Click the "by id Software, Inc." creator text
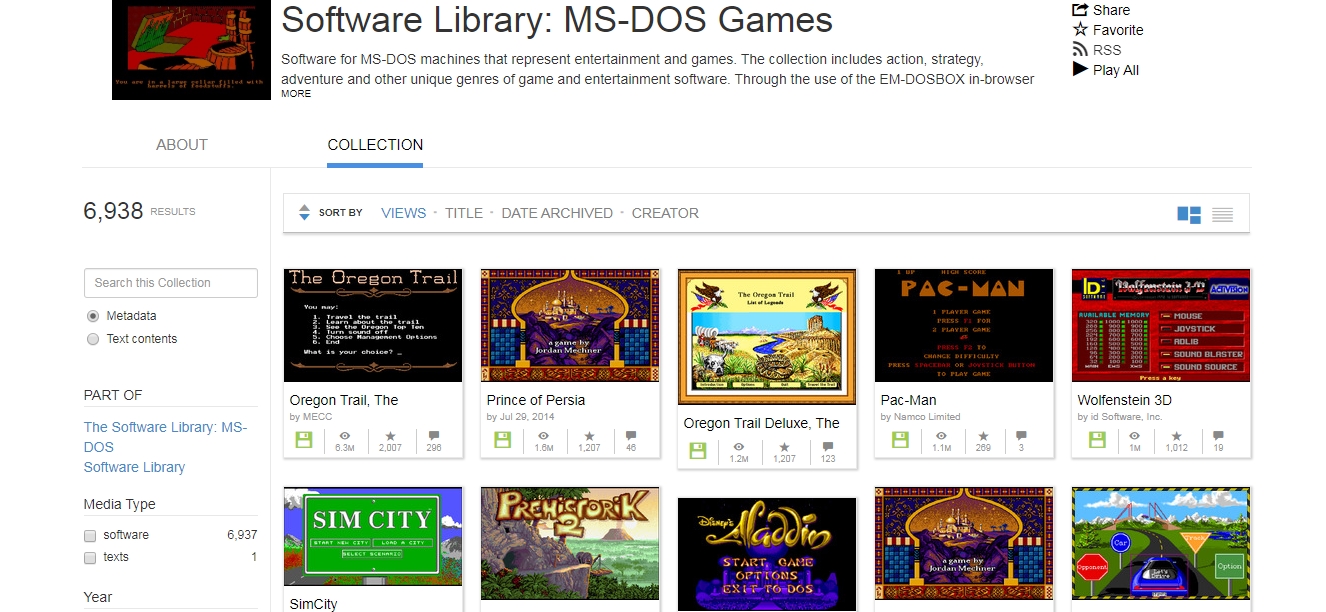1326x612 pixels. (x=1121, y=417)
